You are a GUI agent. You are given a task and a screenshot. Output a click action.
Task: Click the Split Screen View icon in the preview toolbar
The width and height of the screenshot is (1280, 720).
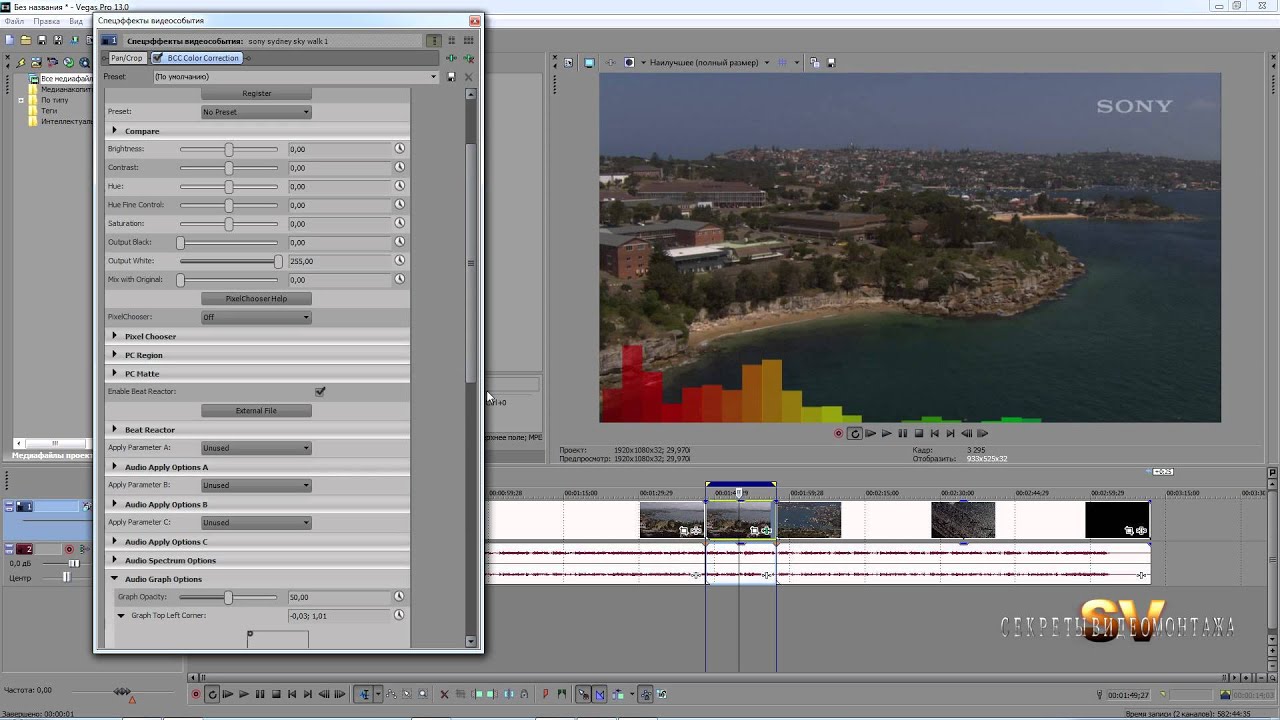629,62
